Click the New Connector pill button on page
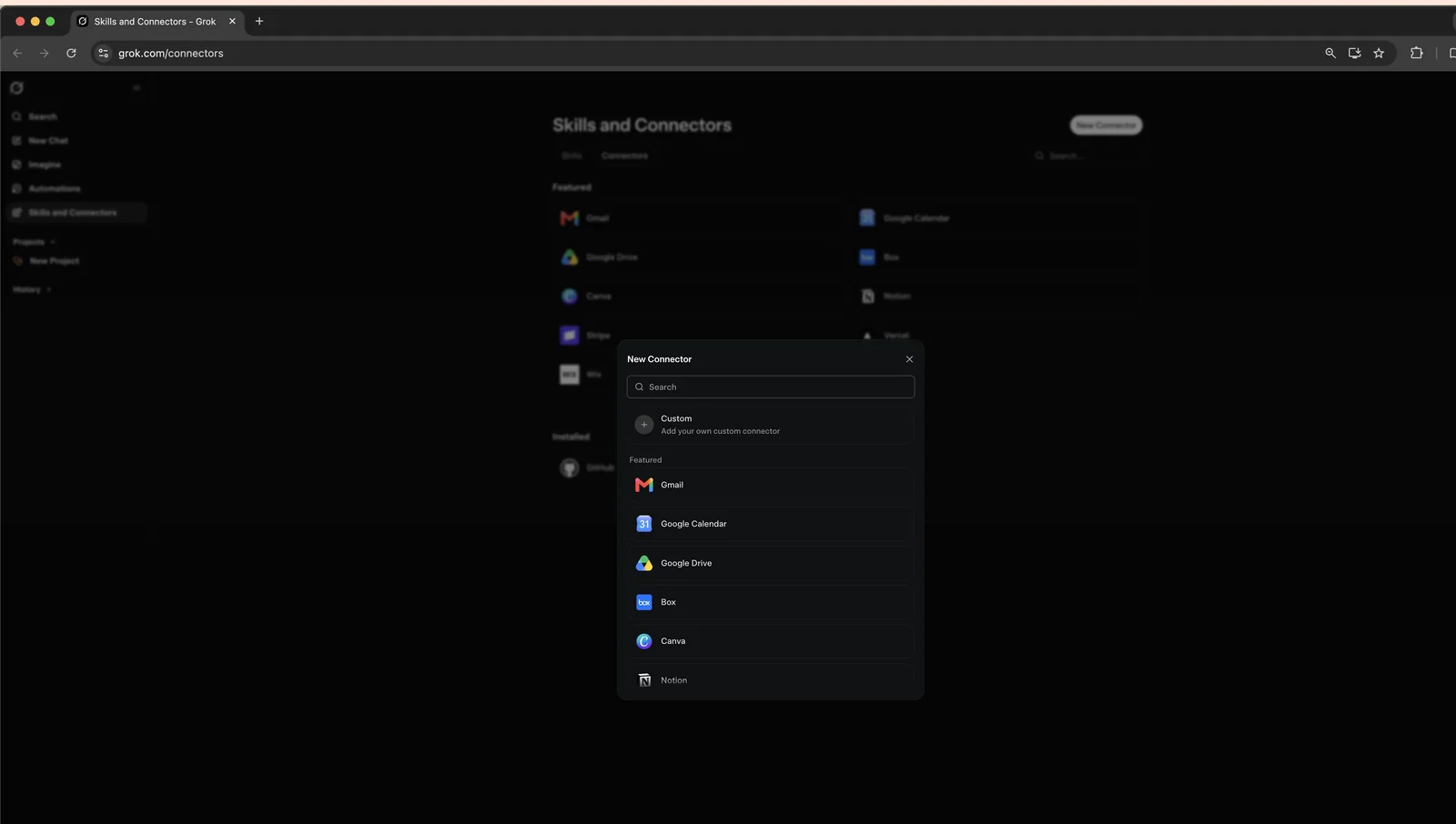Viewport: 1456px width, 824px height. click(1106, 126)
